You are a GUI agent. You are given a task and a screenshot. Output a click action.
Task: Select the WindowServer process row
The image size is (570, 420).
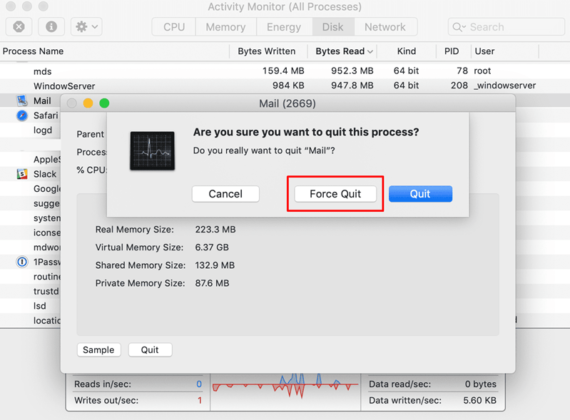(x=285, y=86)
